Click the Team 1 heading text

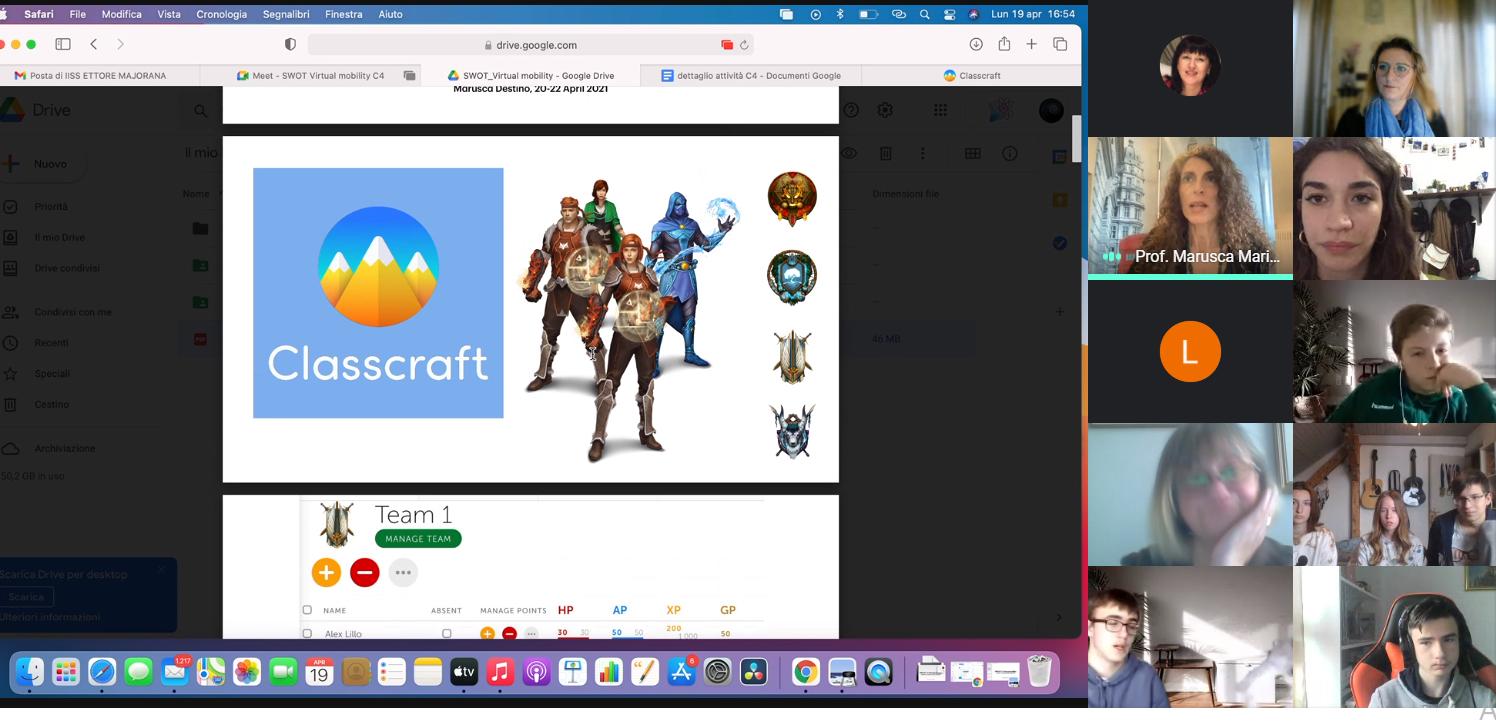[x=413, y=515]
